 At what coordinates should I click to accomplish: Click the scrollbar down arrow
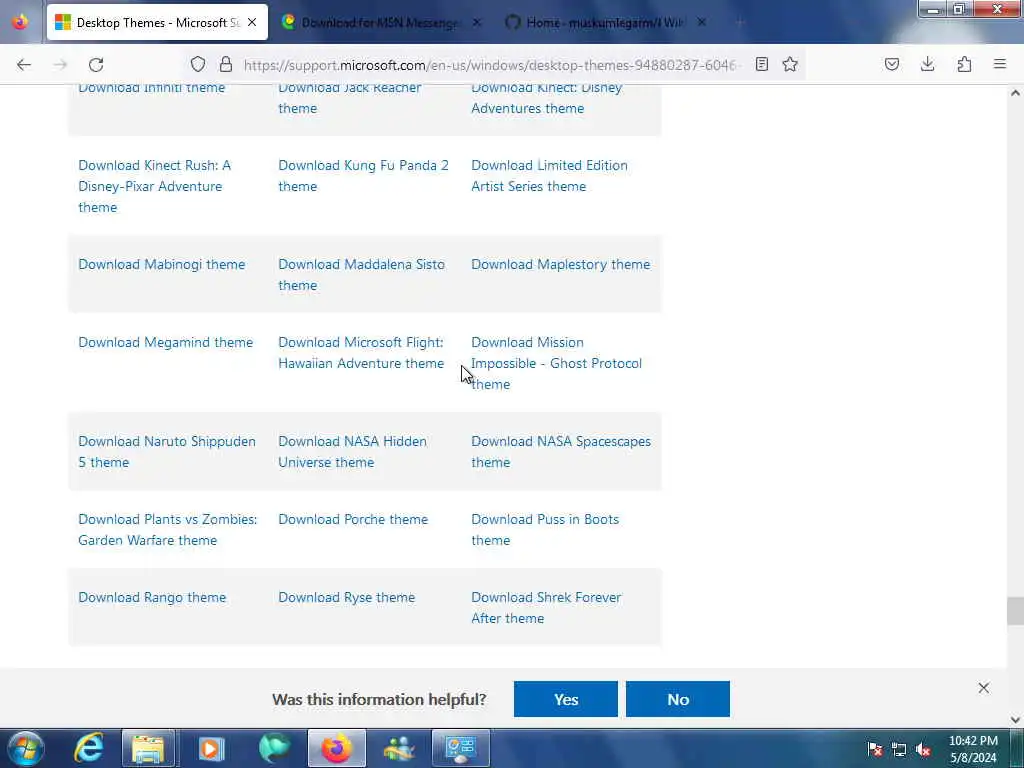(1015, 720)
